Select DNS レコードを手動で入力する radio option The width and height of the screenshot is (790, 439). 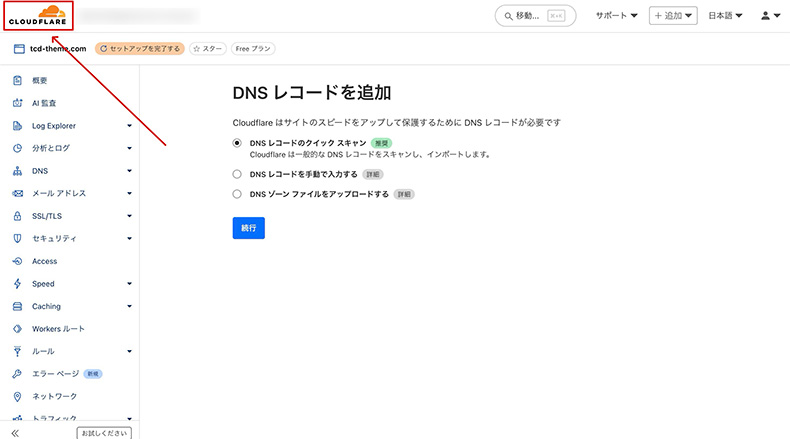point(237,174)
